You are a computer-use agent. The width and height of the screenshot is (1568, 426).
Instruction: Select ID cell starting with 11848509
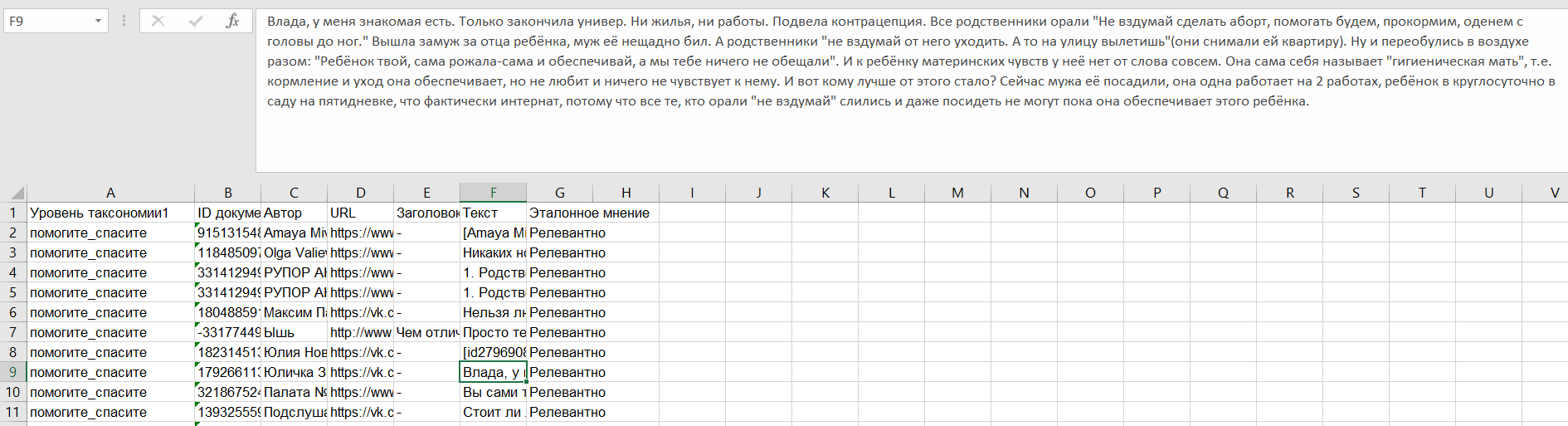(228, 252)
